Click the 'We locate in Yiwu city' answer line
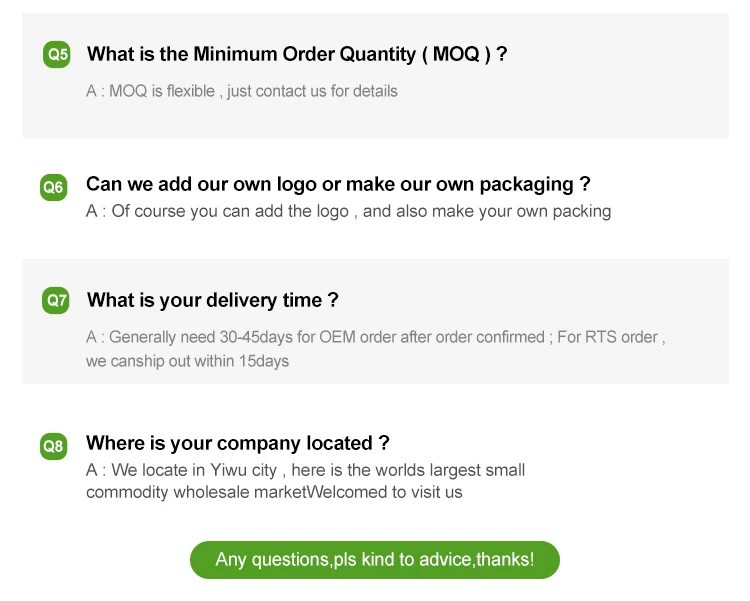The width and height of the screenshot is (750, 601). tap(305, 470)
